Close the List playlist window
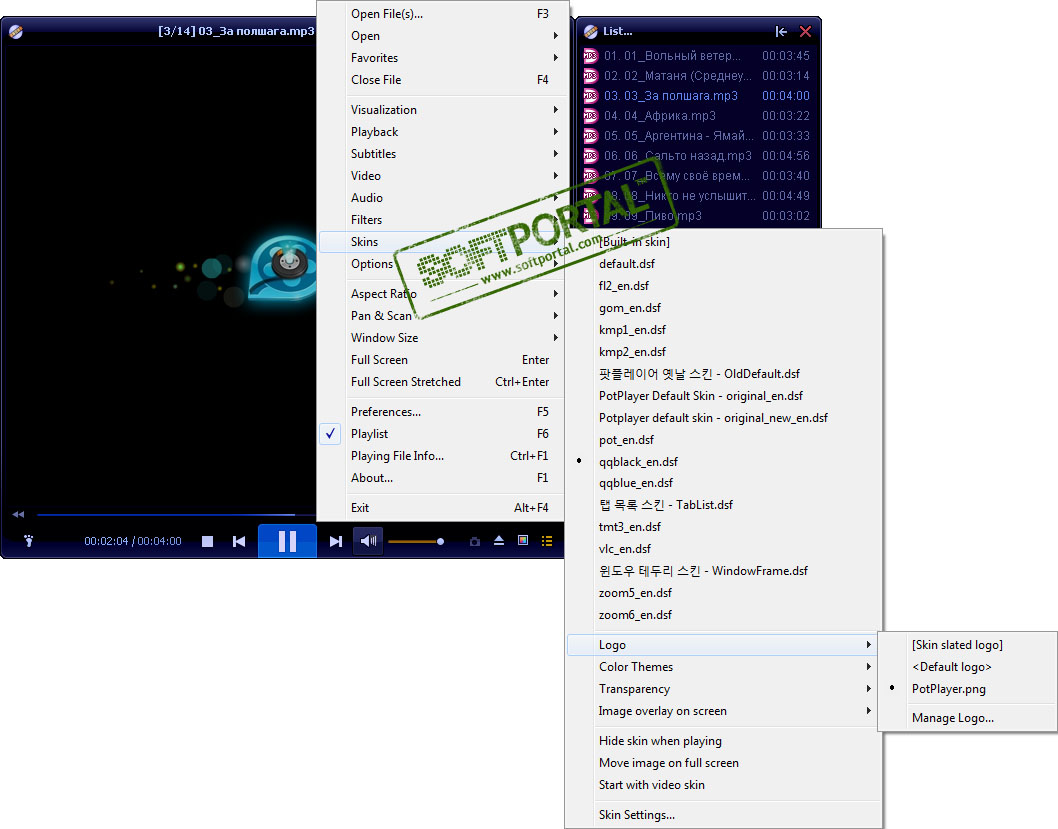This screenshot has width=1058, height=829. (x=805, y=32)
